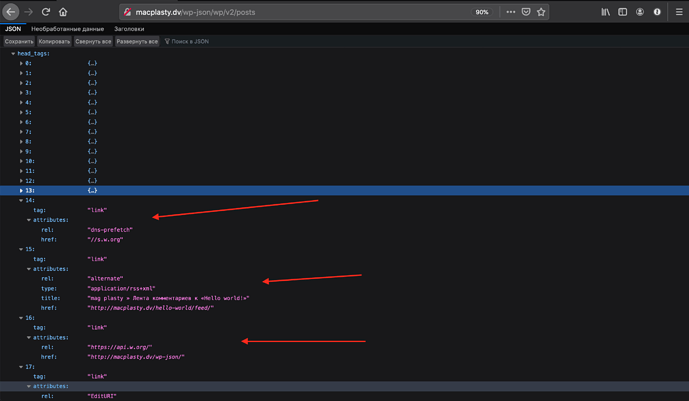Collapse item 14 in head_tags
Image resolution: width=689 pixels, height=401 pixels.
click(21, 200)
